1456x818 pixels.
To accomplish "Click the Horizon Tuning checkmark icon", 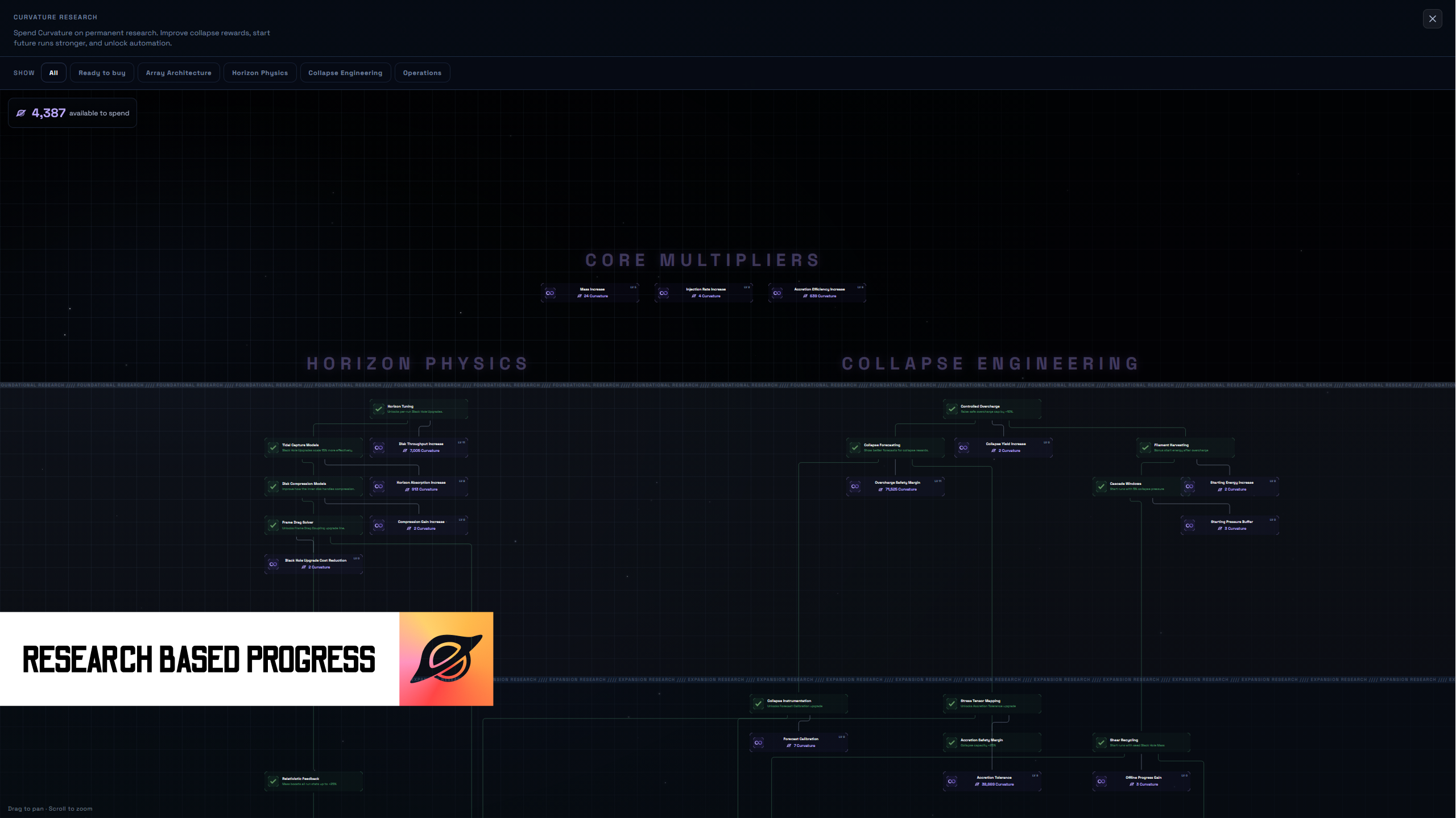I will (x=379, y=409).
